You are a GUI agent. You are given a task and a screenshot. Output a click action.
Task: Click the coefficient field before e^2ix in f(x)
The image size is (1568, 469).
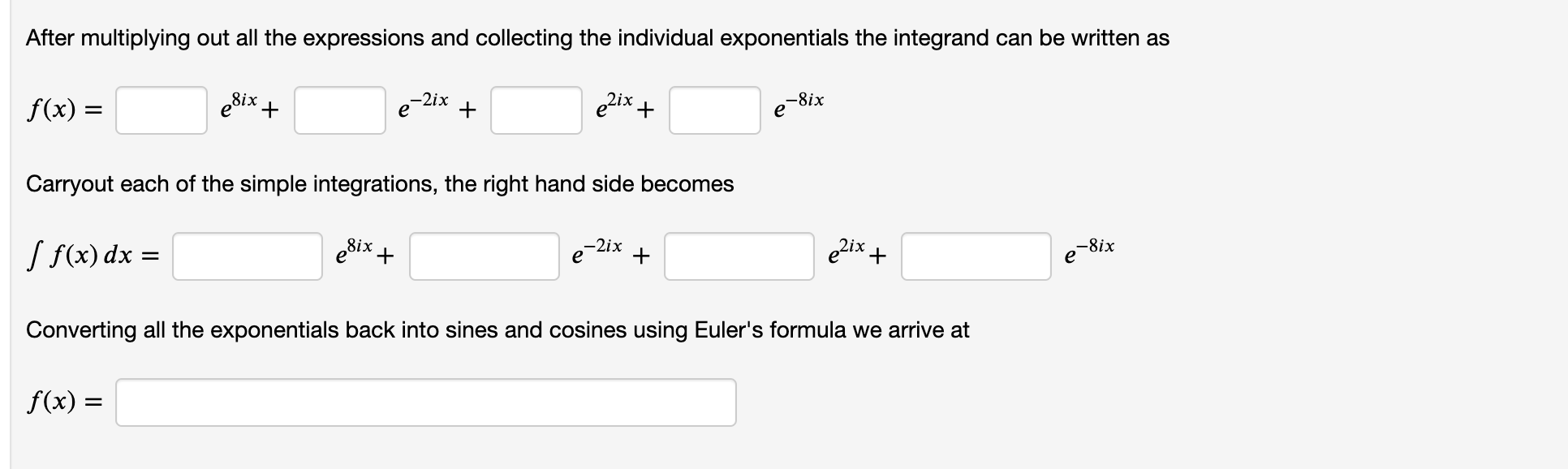[535, 111]
